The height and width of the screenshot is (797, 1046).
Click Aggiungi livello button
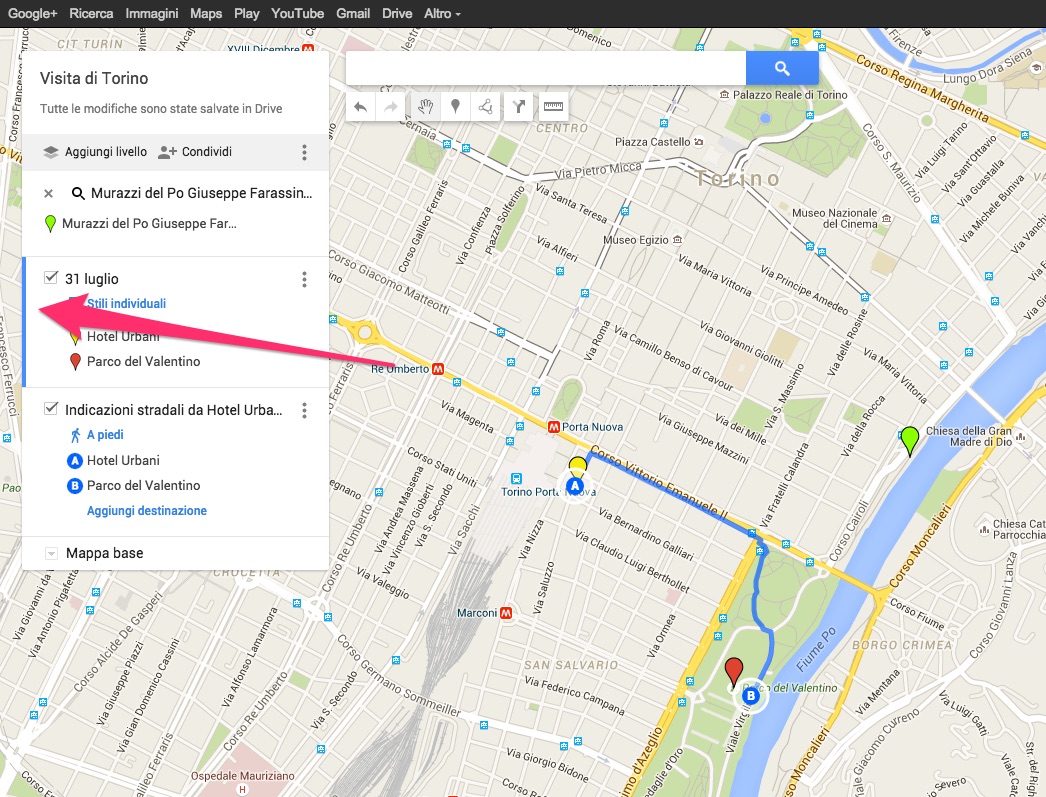[x=95, y=152]
